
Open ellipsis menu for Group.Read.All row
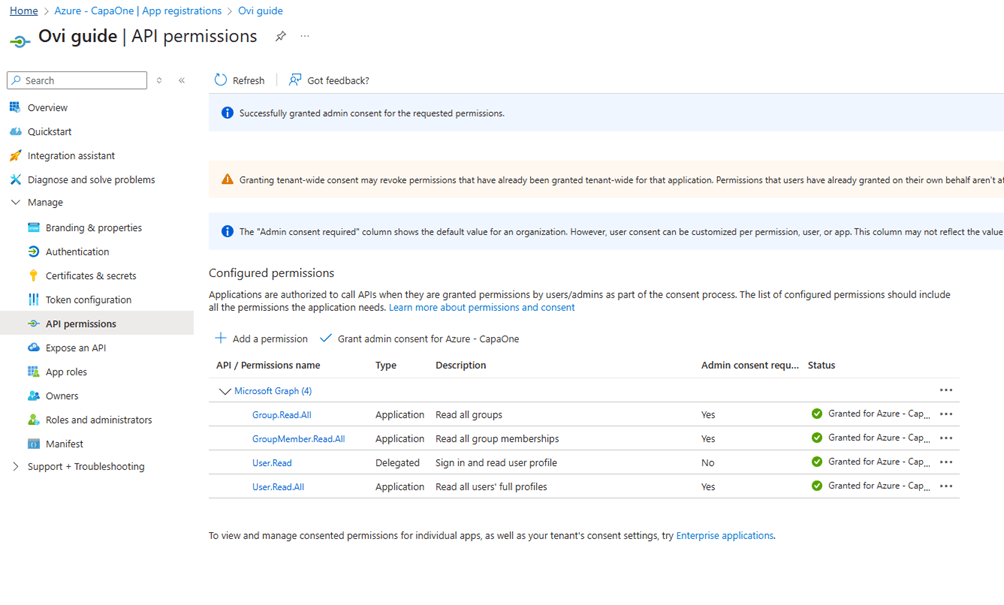tap(946, 414)
